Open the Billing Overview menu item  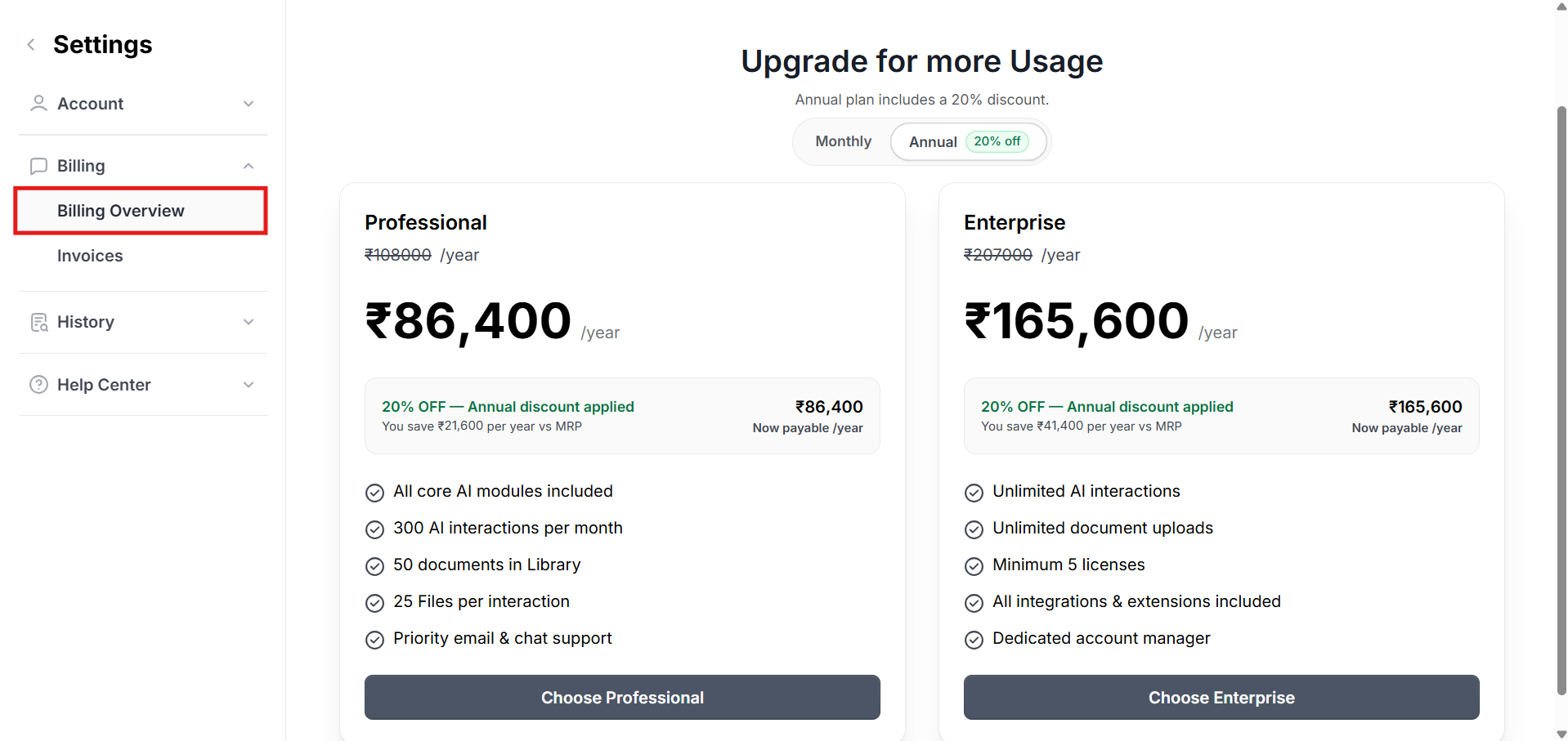[121, 211]
